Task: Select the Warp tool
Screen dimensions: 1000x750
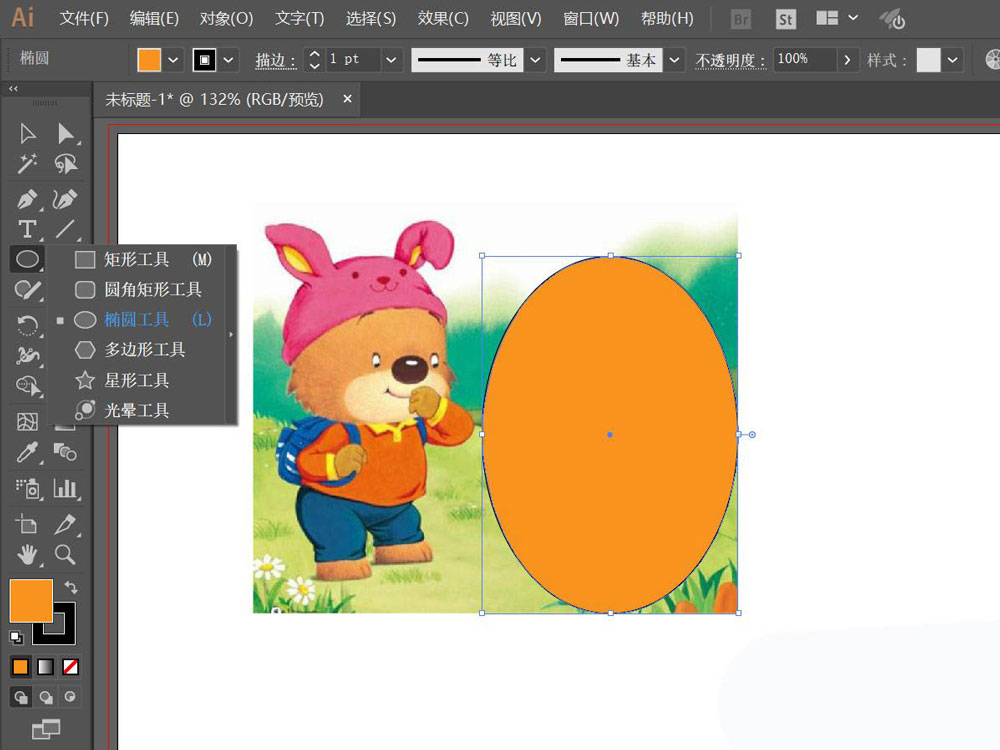Action: tap(27, 355)
